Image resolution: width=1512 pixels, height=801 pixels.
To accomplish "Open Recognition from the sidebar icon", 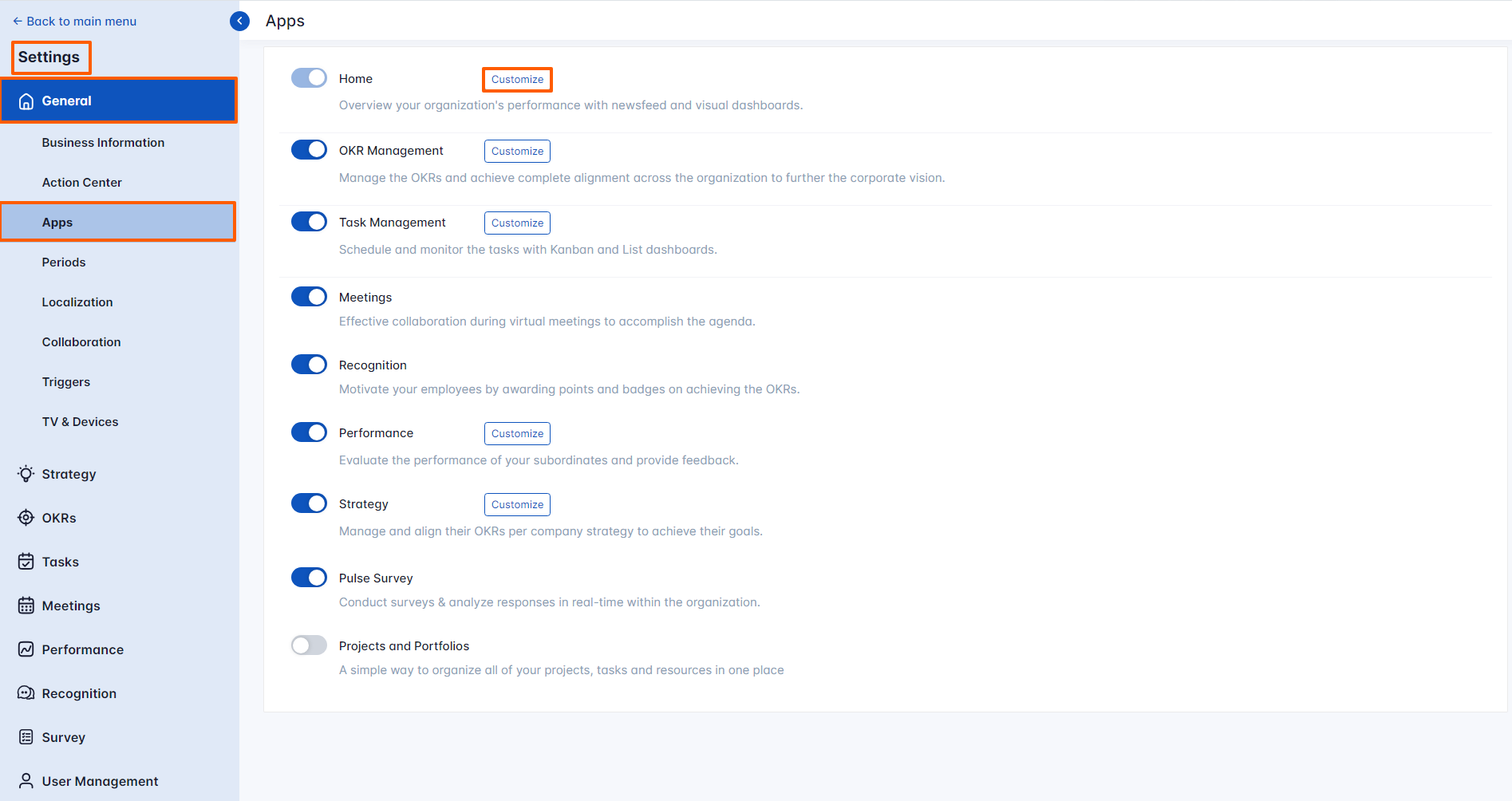I will point(26,692).
